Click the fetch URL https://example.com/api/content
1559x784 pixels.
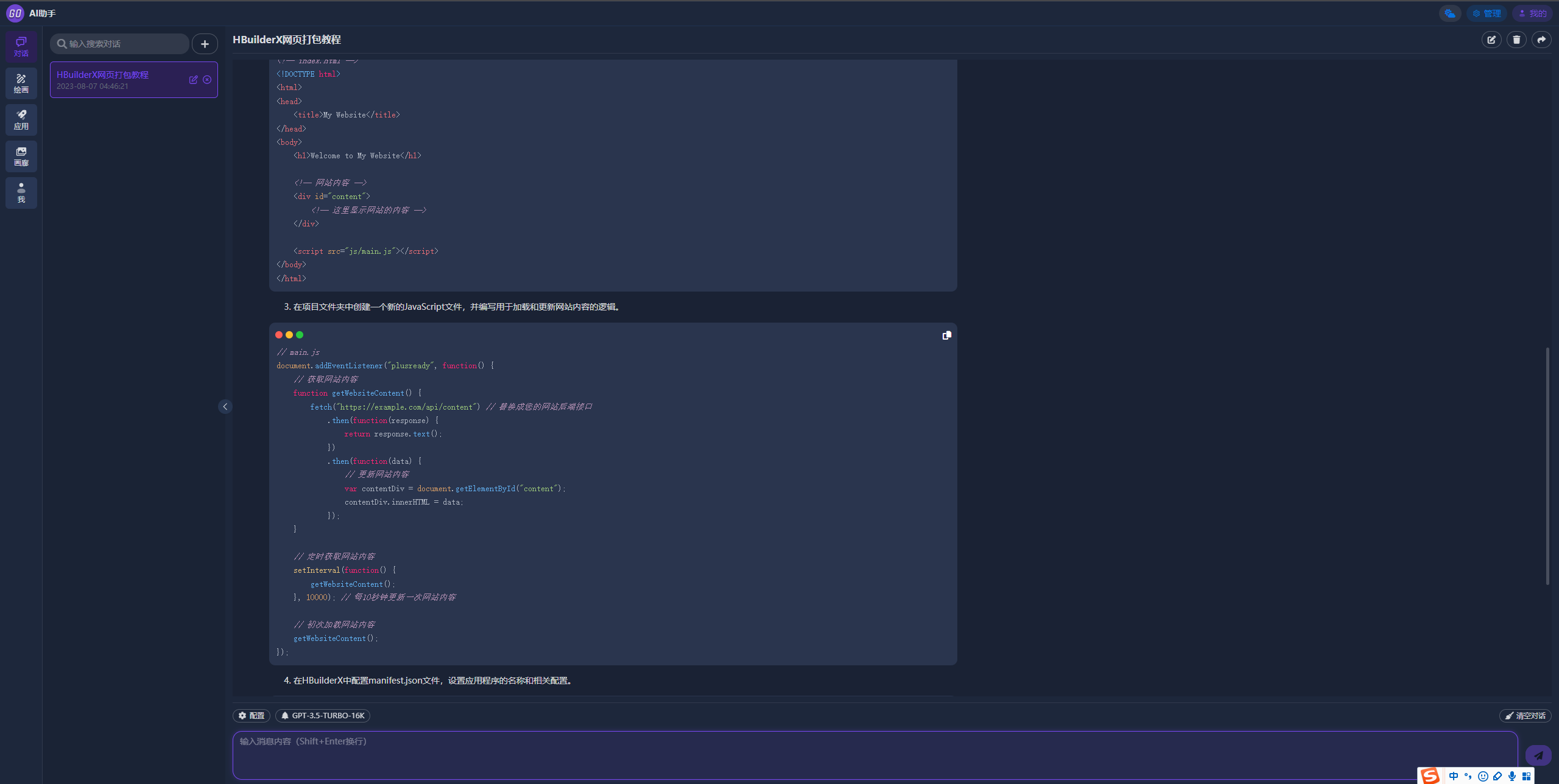[406, 407]
